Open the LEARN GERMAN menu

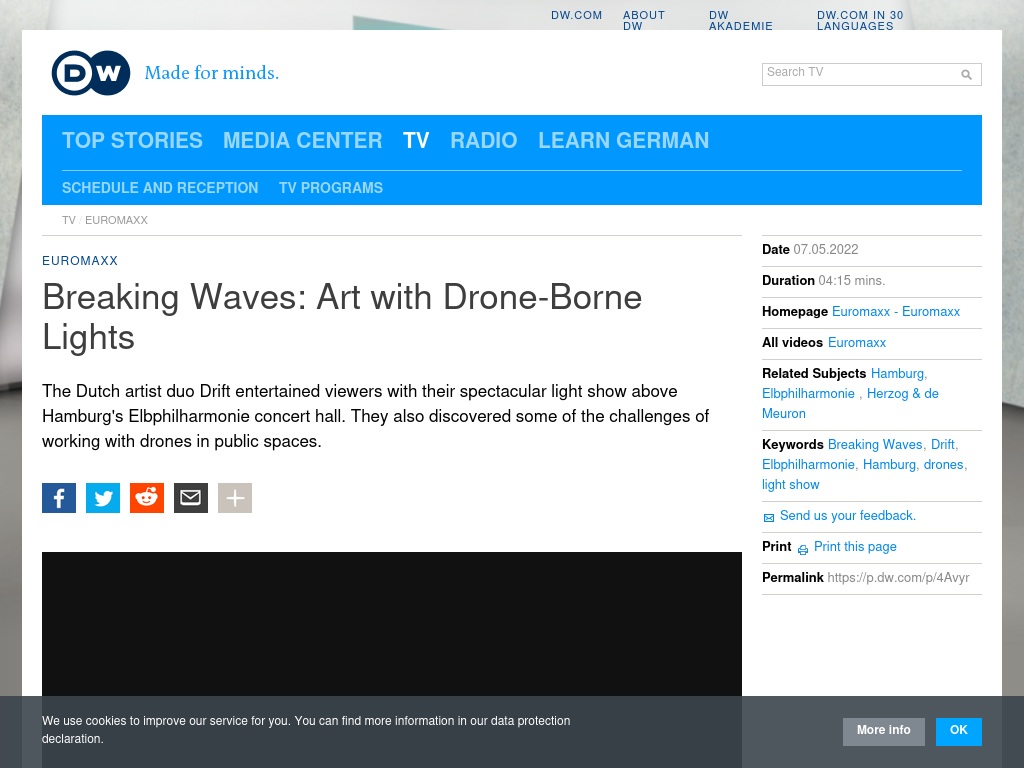pos(624,140)
